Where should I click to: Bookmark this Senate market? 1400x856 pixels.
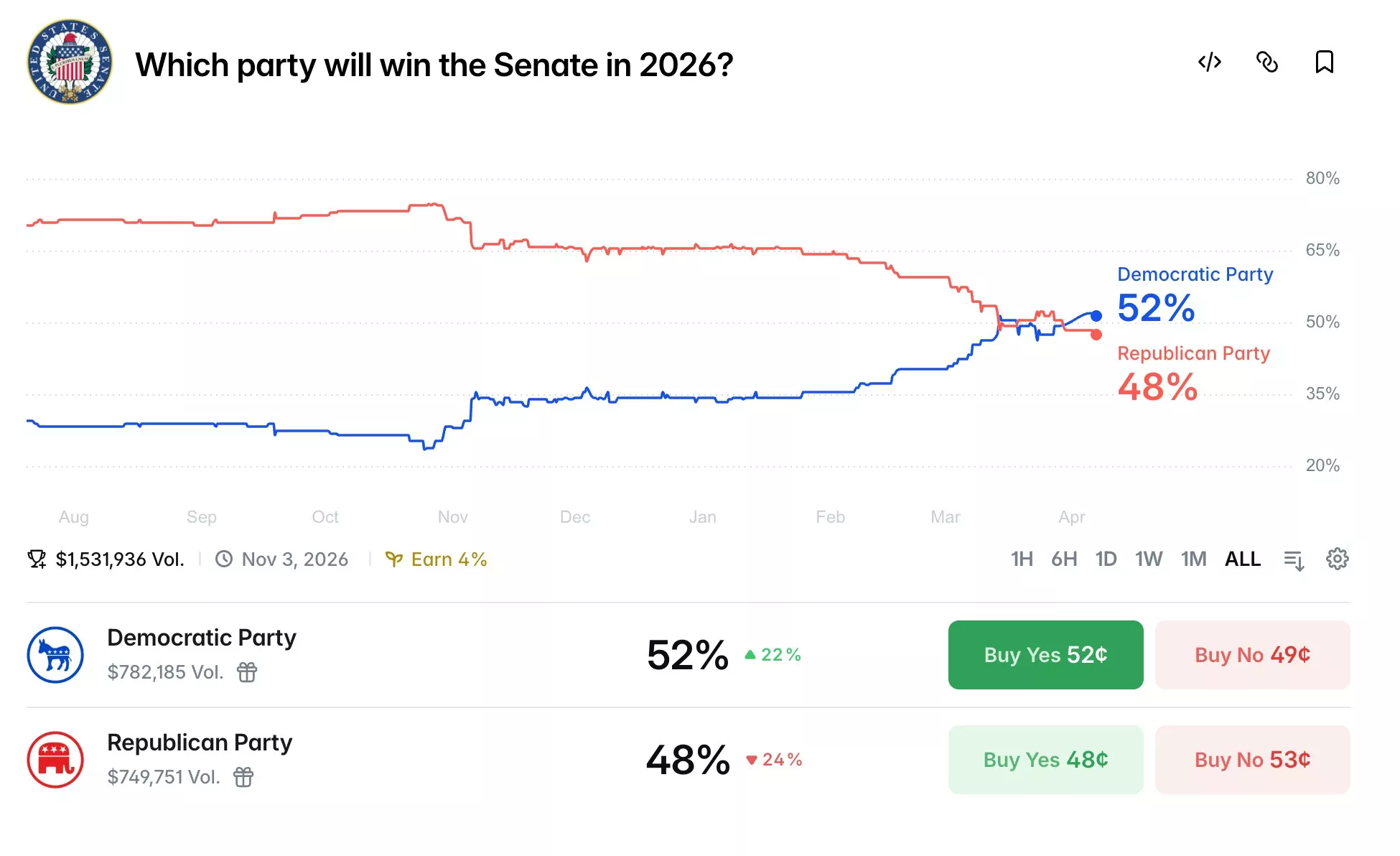point(1324,62)
